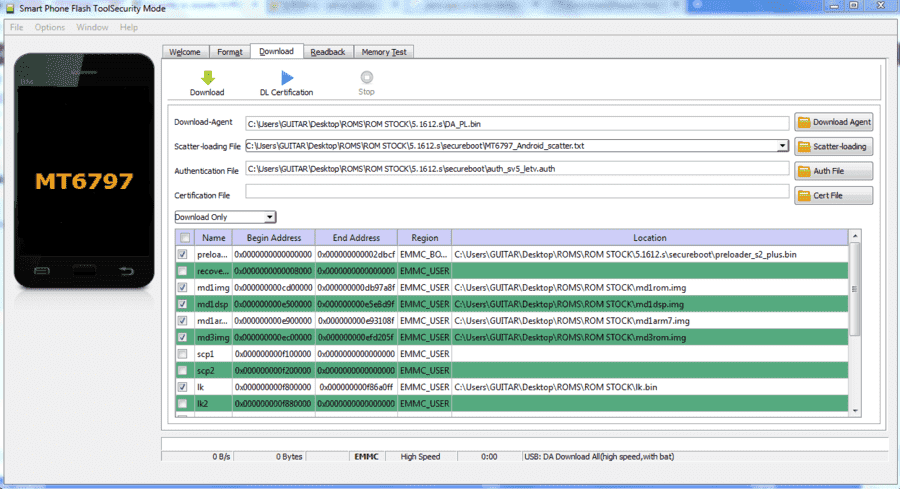Click the Location column header
Screen dimensions: 900x489
coord(649,238)
